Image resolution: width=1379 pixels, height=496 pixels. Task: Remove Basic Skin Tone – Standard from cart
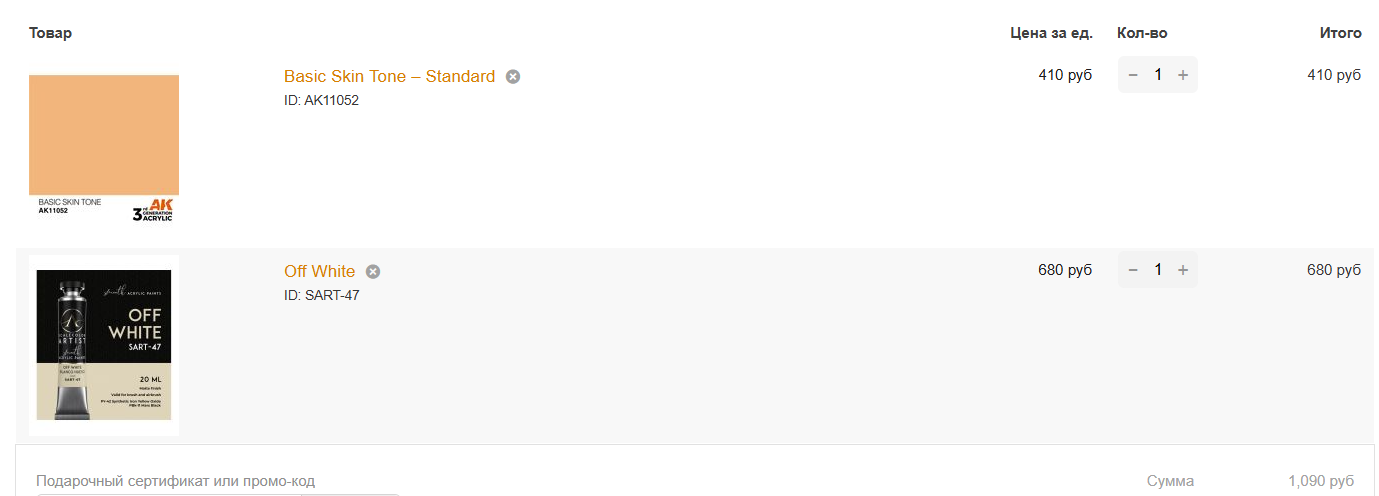click(513, 76)
